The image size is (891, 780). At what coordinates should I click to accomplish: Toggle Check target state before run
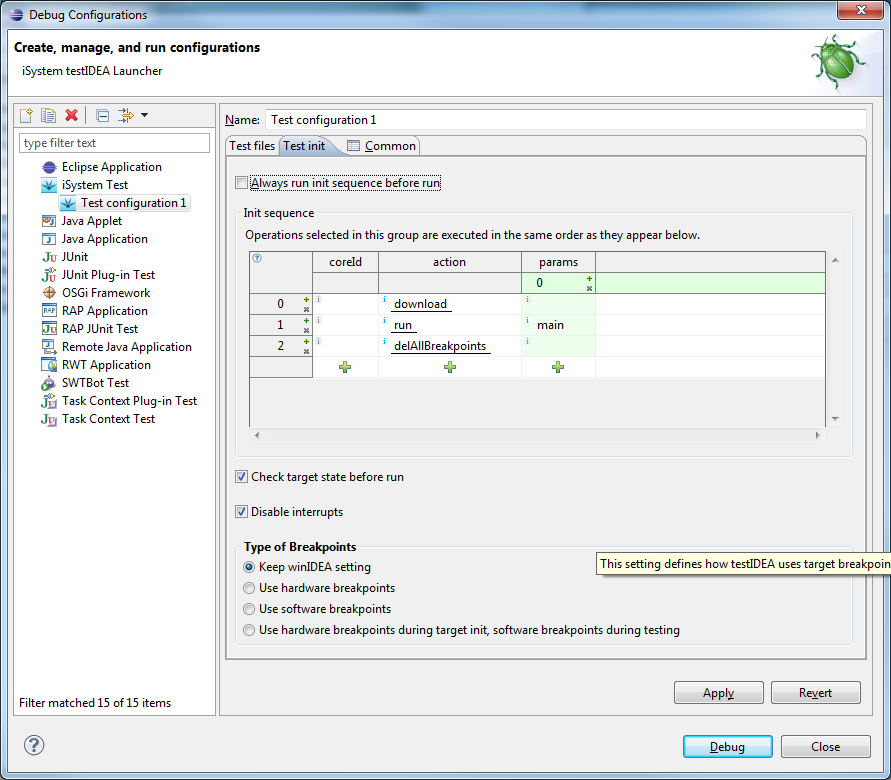(241, 477)
